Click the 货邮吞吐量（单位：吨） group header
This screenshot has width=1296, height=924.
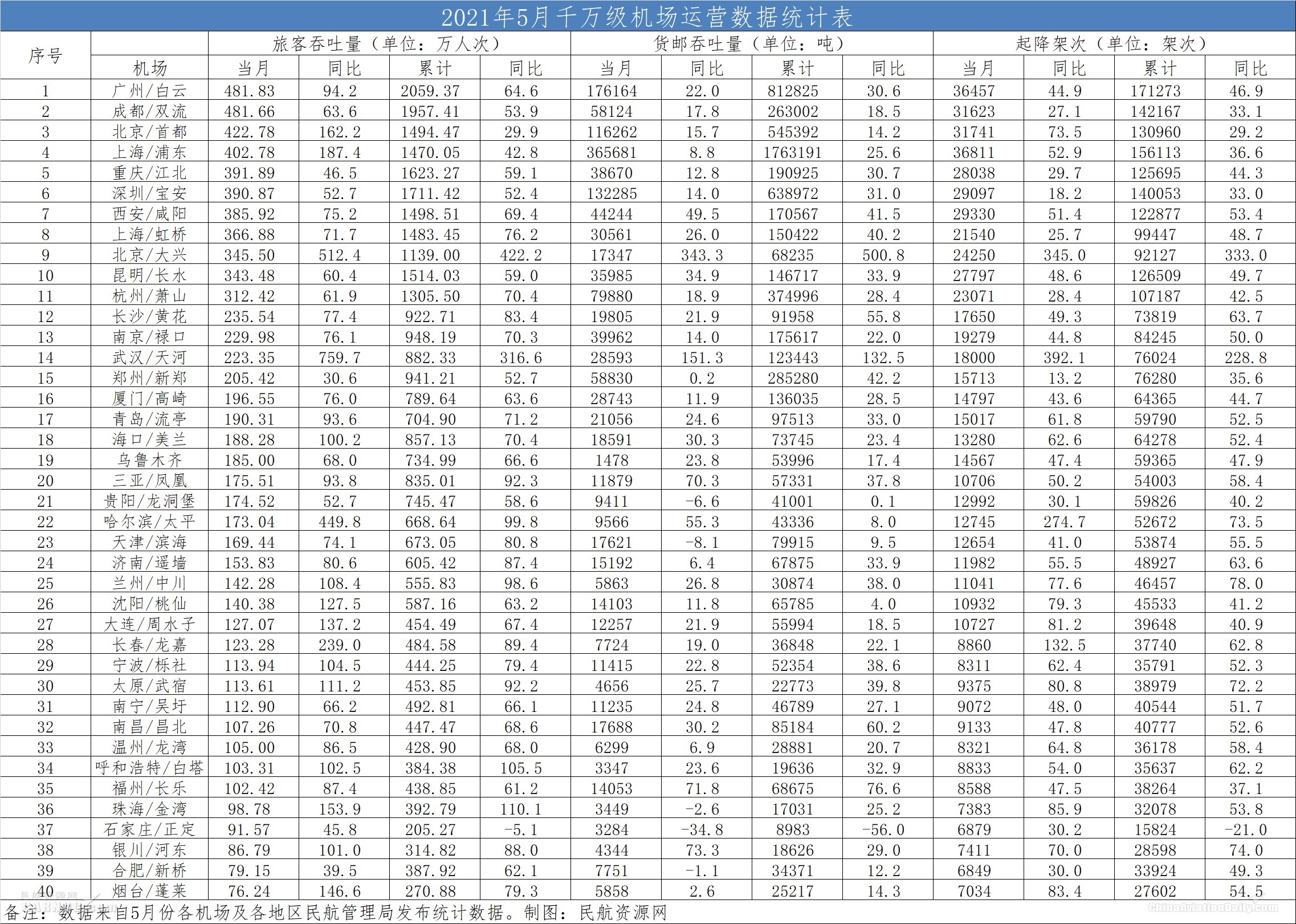pyautogui.click(x=751, y=44)
